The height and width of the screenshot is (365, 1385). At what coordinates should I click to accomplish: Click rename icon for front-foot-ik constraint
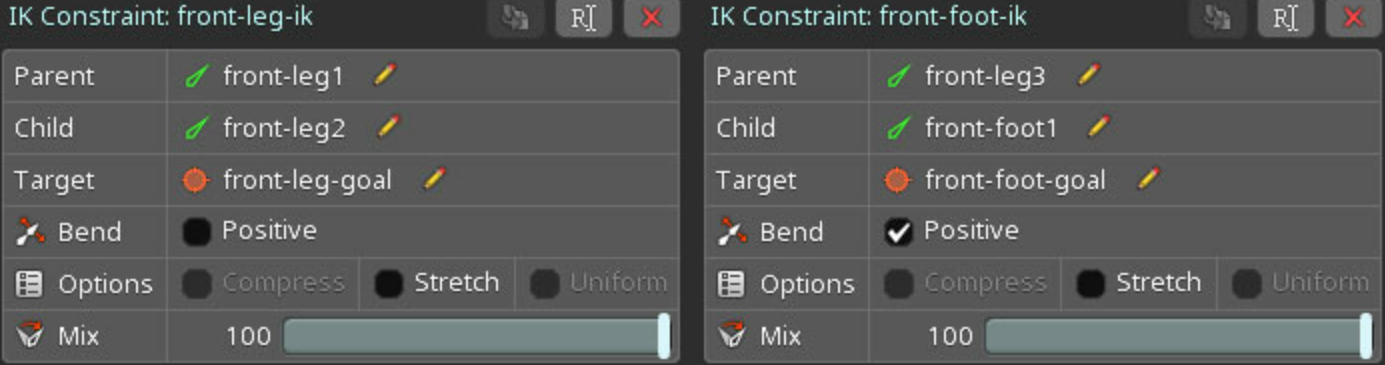coord(1285,18)
